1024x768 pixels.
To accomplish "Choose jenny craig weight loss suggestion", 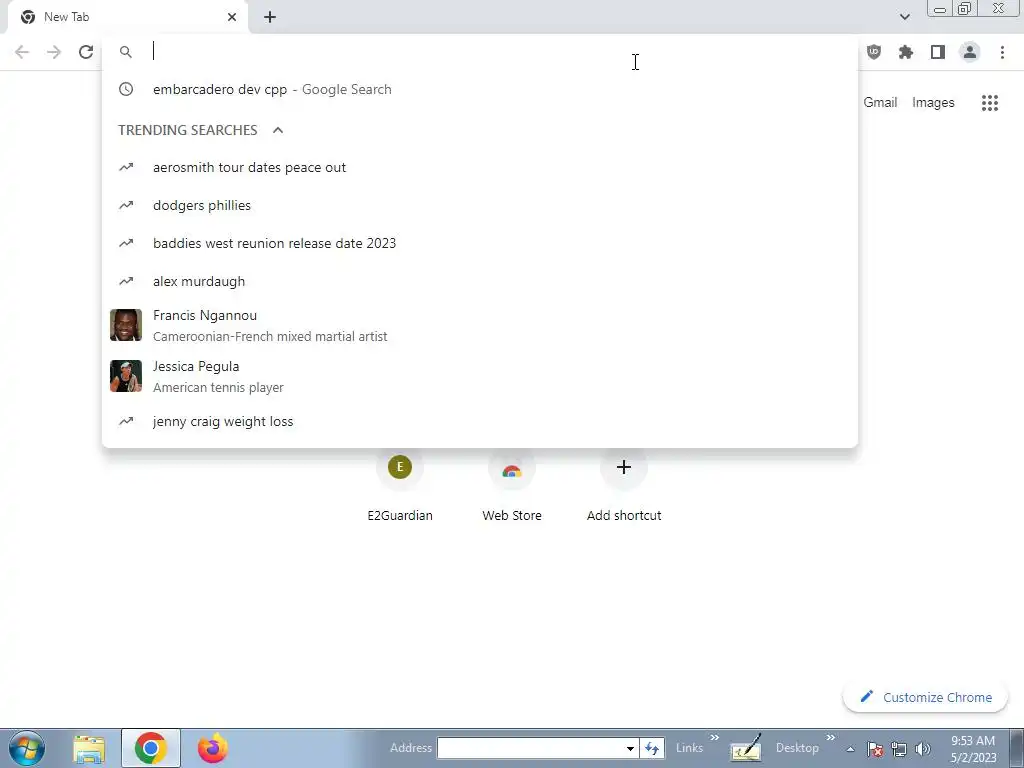I will 480,422.
